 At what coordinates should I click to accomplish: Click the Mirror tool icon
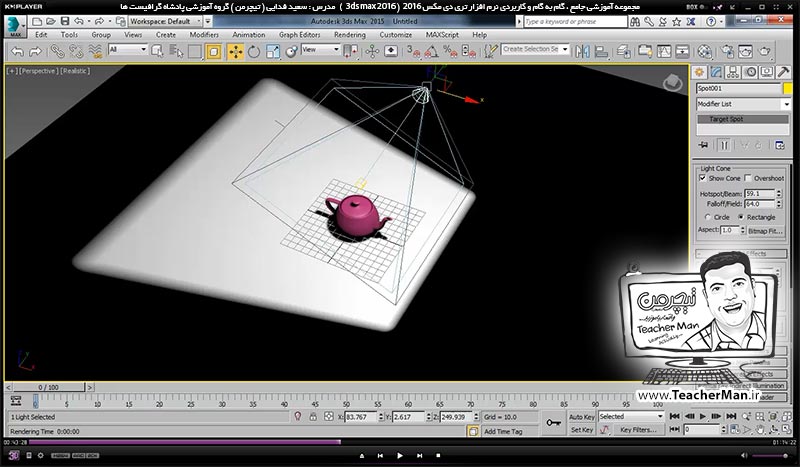pyautogui.click(x=582, y=52)
